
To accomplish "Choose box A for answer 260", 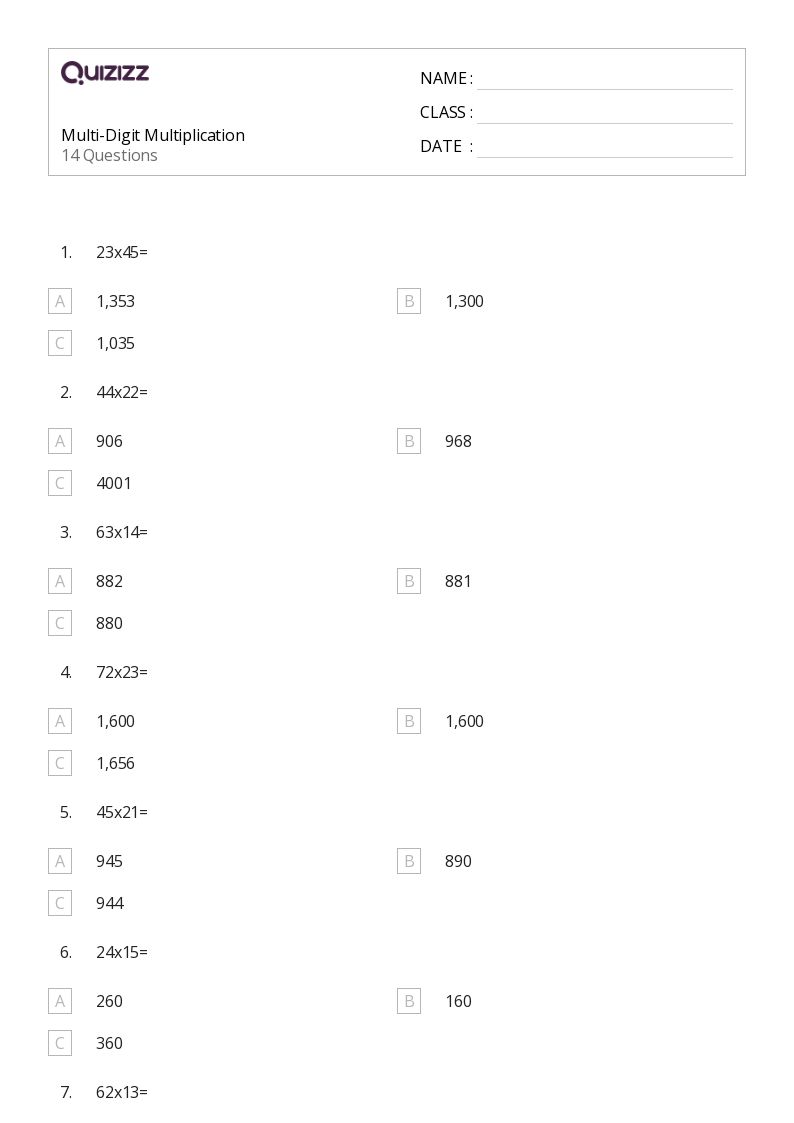I will pos(60,1001).
